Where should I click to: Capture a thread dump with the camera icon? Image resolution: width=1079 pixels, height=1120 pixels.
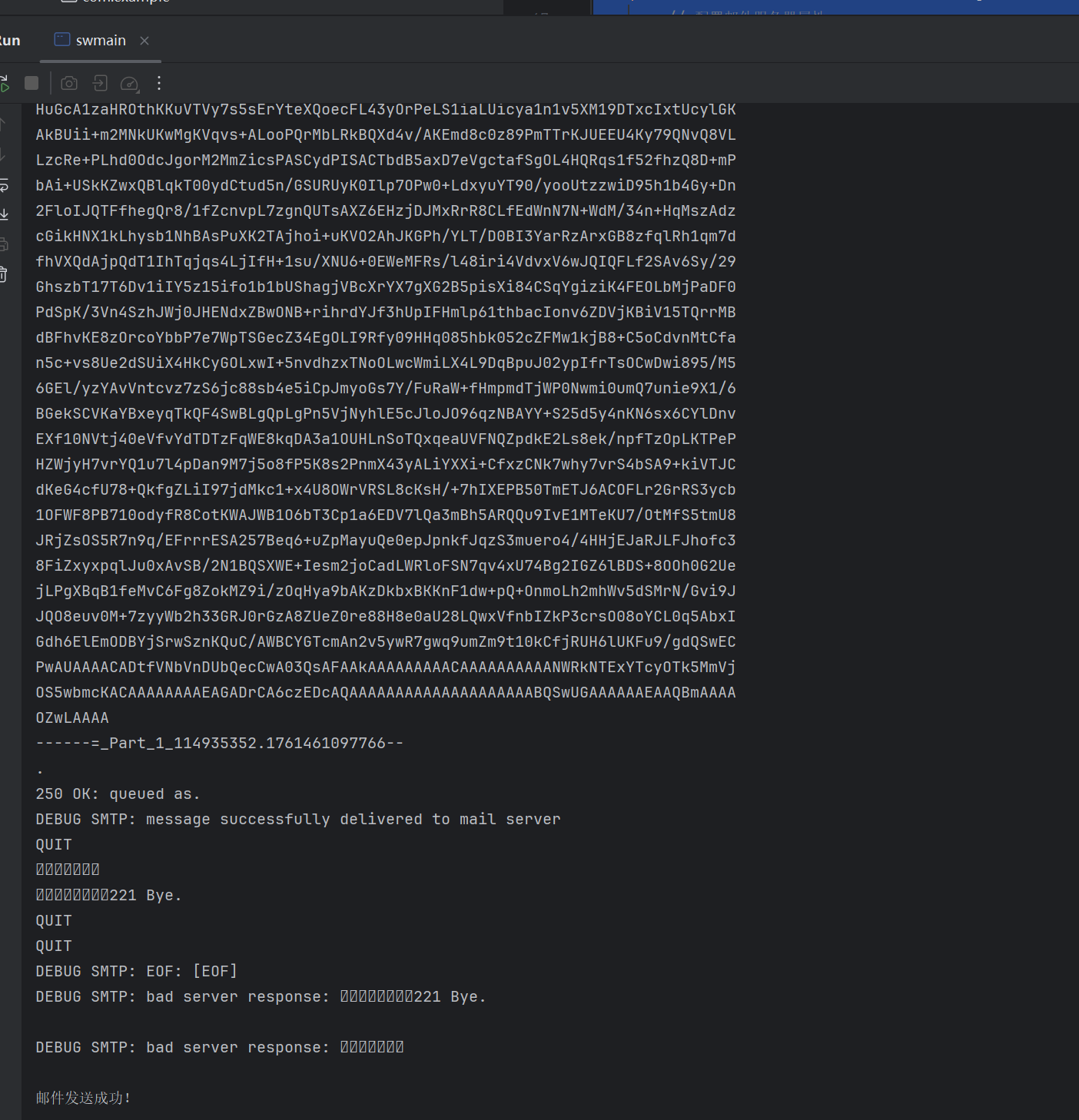[x=69, y=83]
